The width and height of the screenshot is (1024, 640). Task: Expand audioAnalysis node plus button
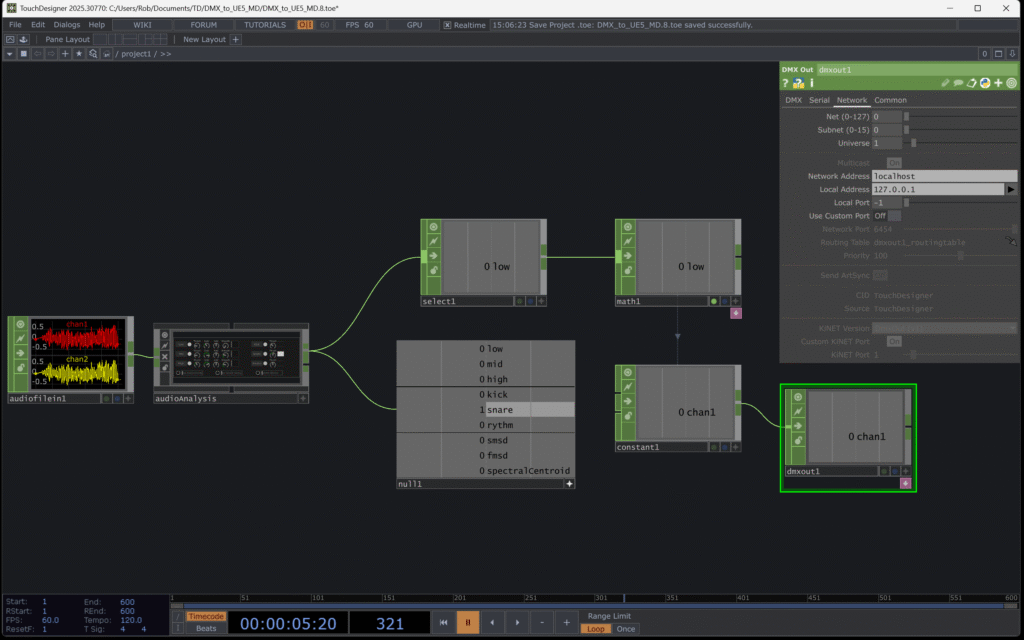[x=303, y=398]
